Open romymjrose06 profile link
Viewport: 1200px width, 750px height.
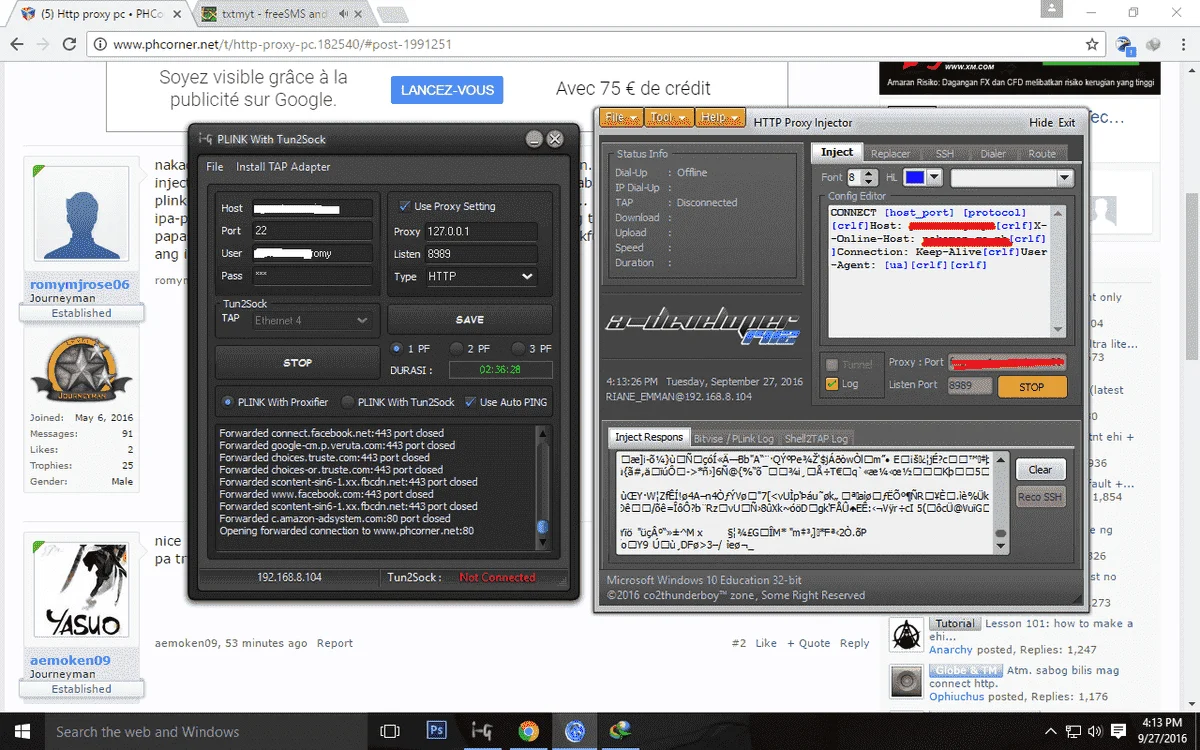(x=80, y=284)
